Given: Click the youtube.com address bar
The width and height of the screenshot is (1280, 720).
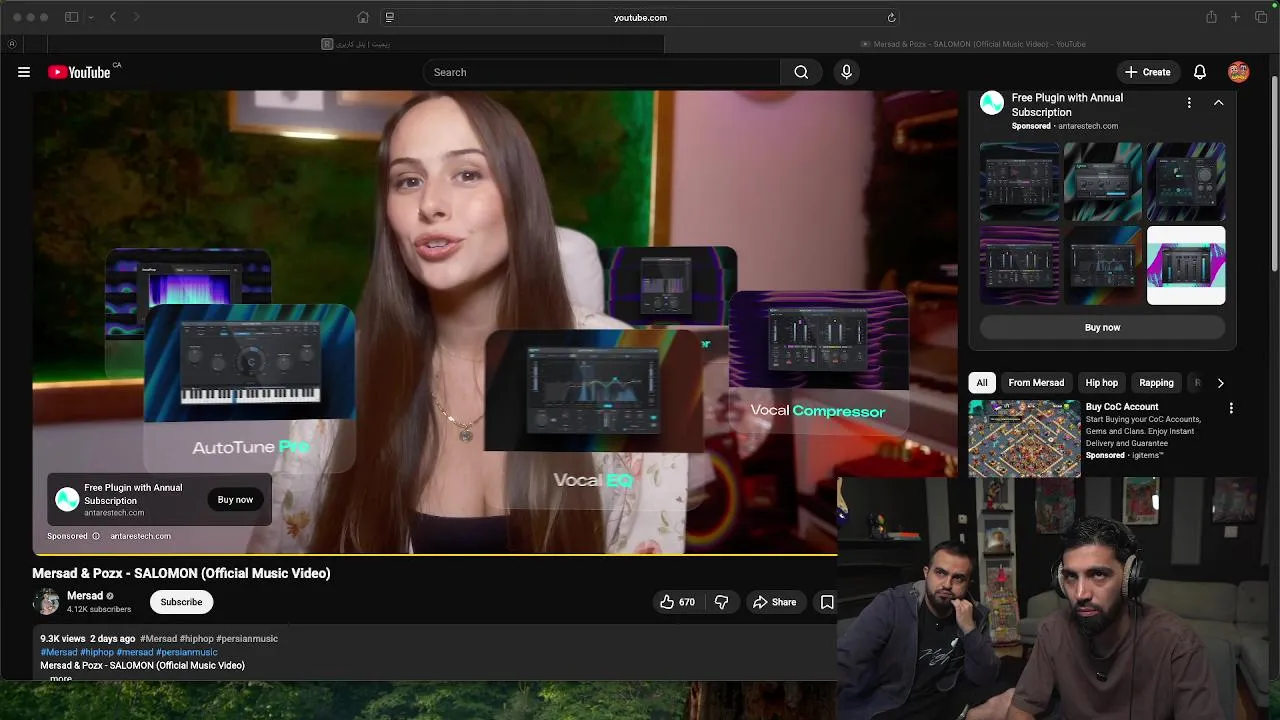Looking at the screenshot, I should (640, 17).
